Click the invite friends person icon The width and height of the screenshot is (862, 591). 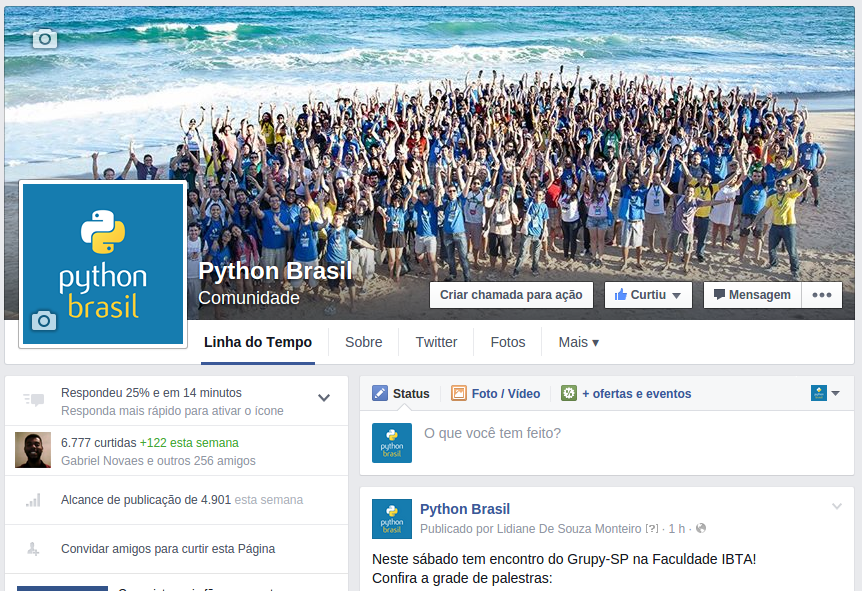33,549
